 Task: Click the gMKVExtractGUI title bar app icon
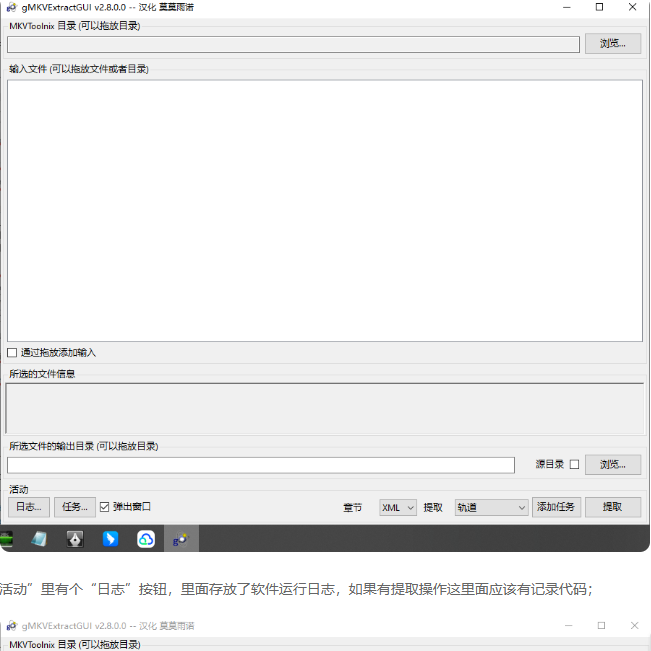point(12,7)
